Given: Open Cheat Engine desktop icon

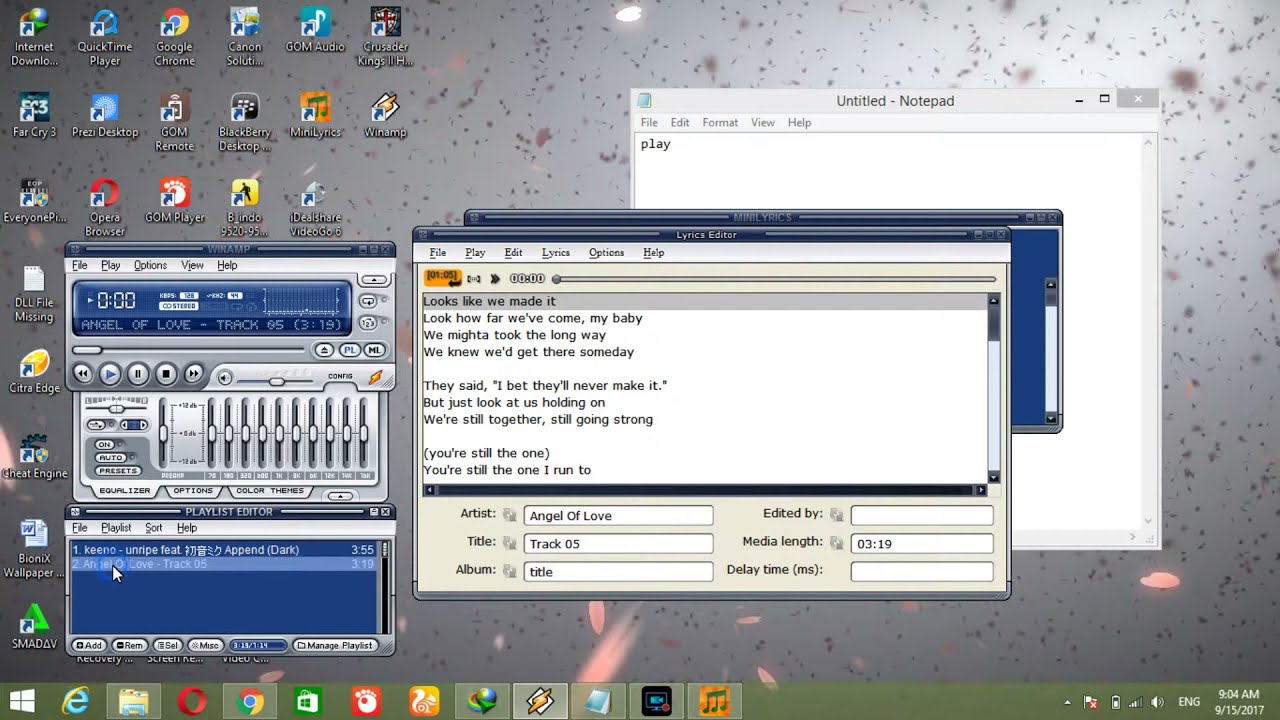Looking at the screenshot, I should pyautogui.click(x=35, y=457).
